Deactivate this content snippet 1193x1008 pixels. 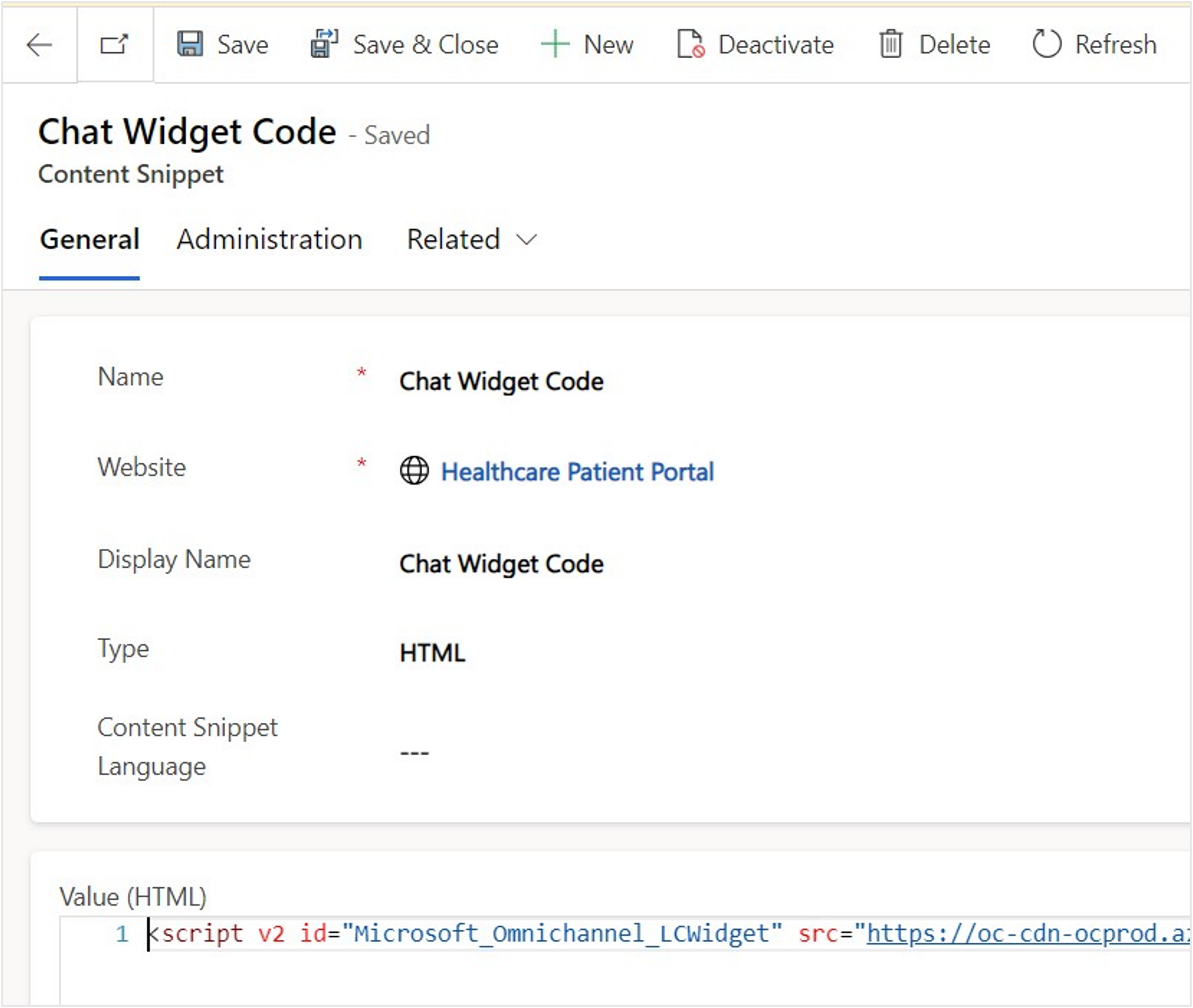click(x=755, y=44)
